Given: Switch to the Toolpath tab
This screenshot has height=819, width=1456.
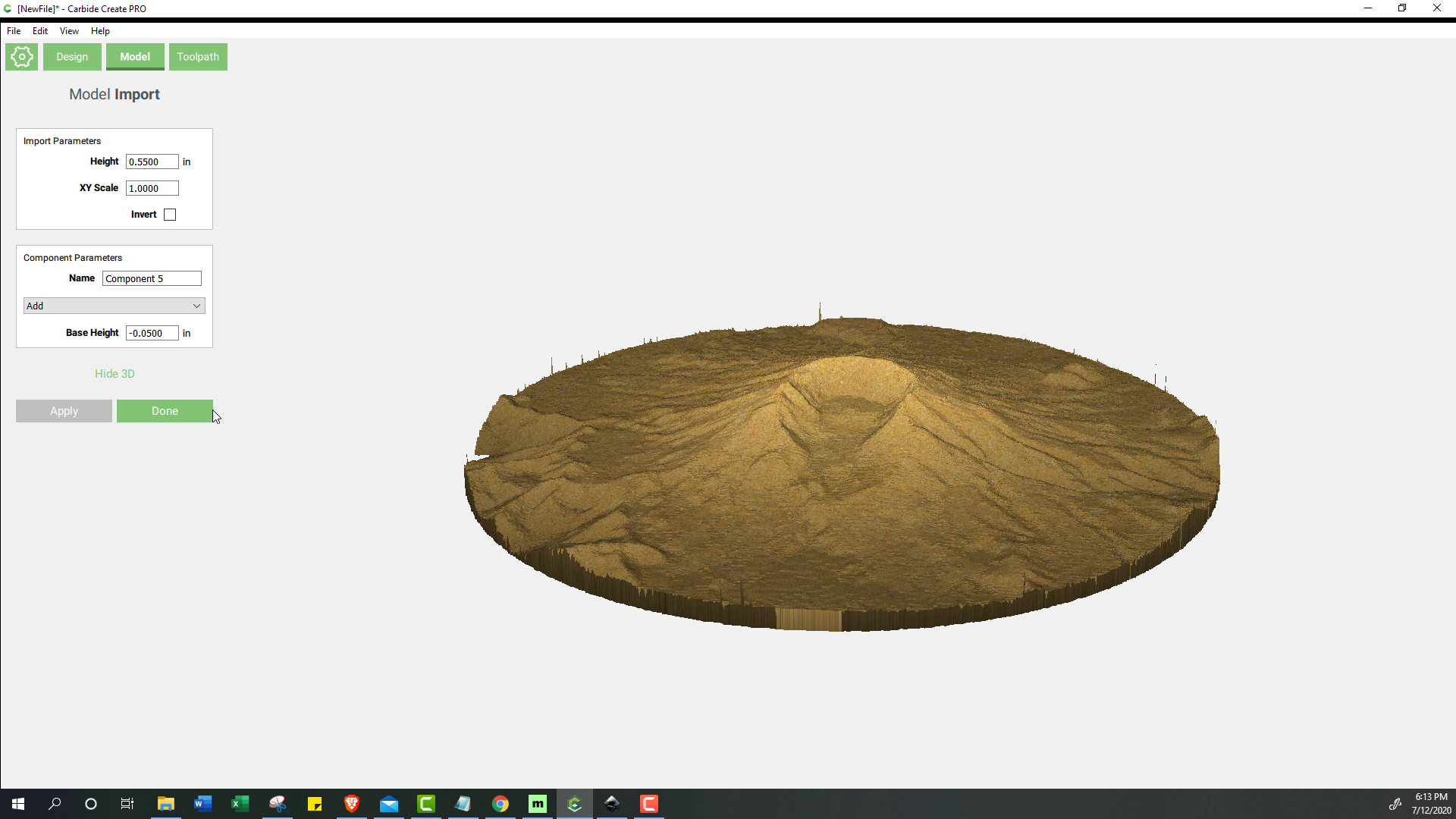Looking at the screenshot, I should coord(198,56).
